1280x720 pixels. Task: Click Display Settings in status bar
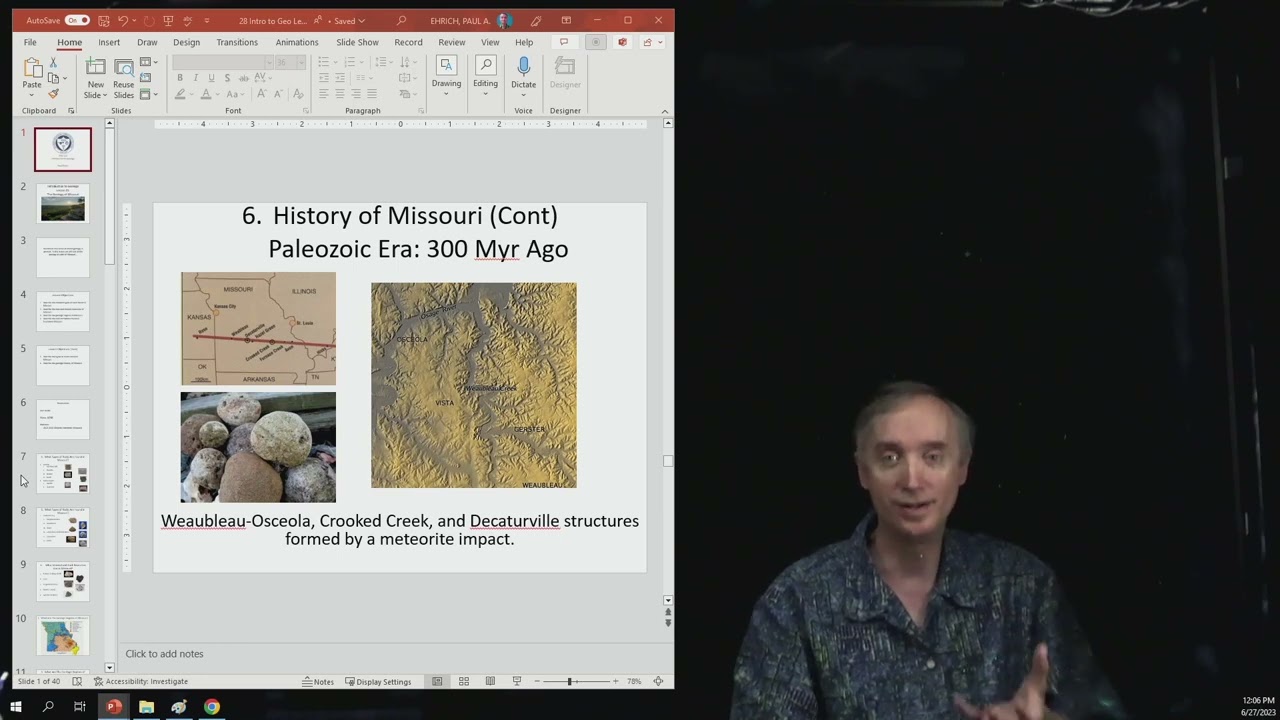pos(378,681)
